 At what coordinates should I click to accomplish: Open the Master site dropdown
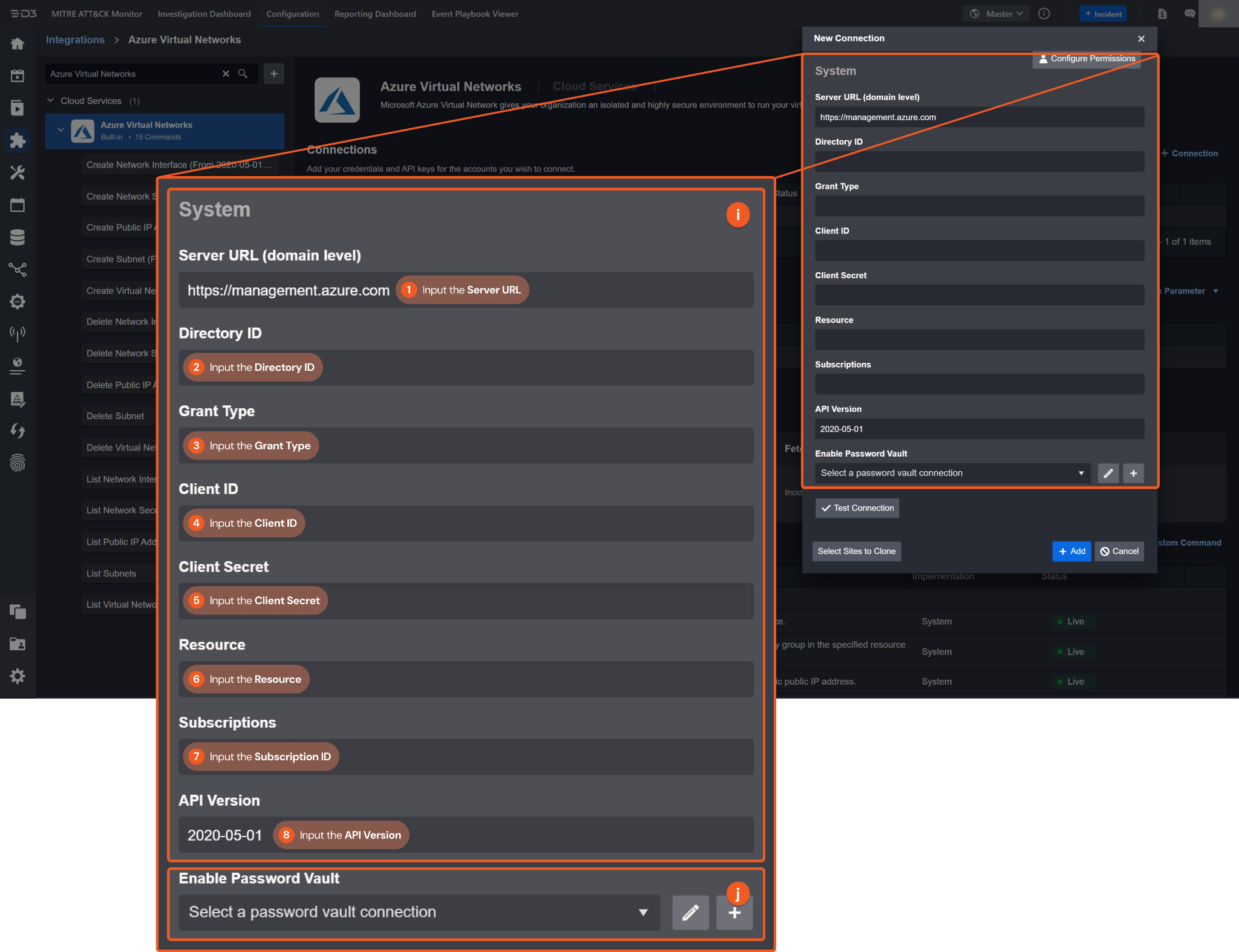coord(996,14)
